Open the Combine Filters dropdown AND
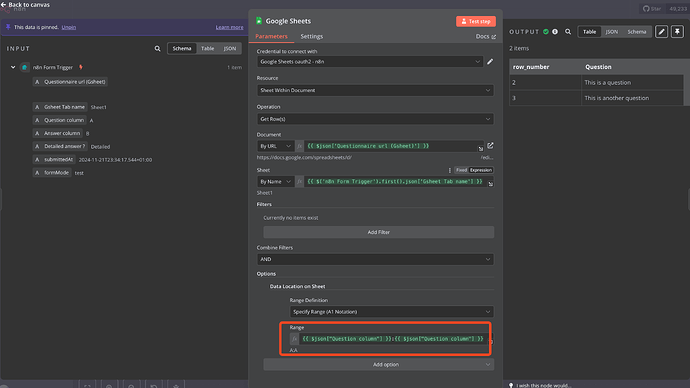 [375, 260]
